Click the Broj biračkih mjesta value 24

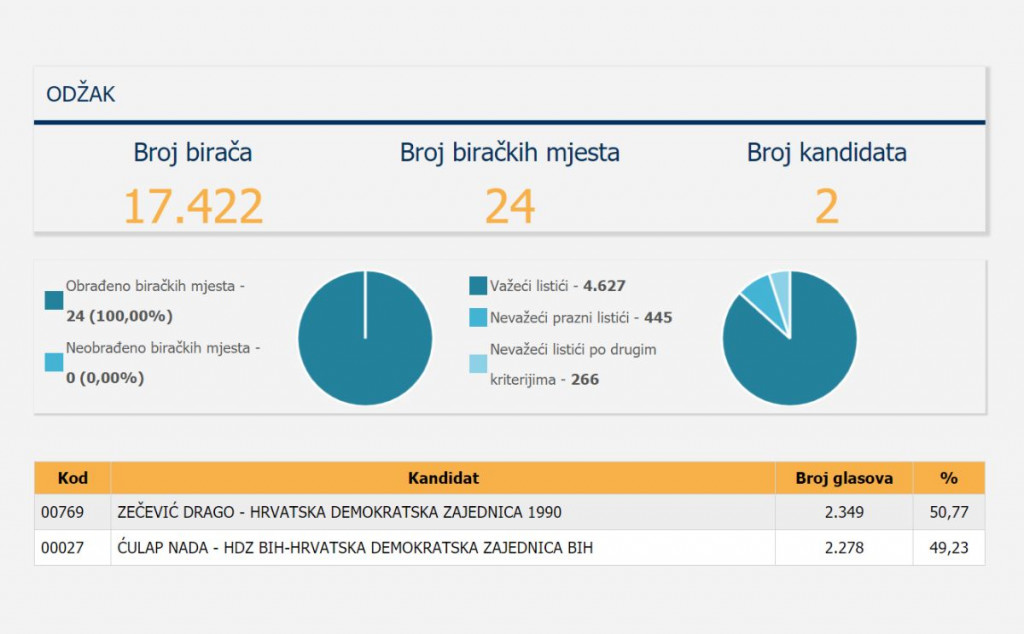coord(510,205)
